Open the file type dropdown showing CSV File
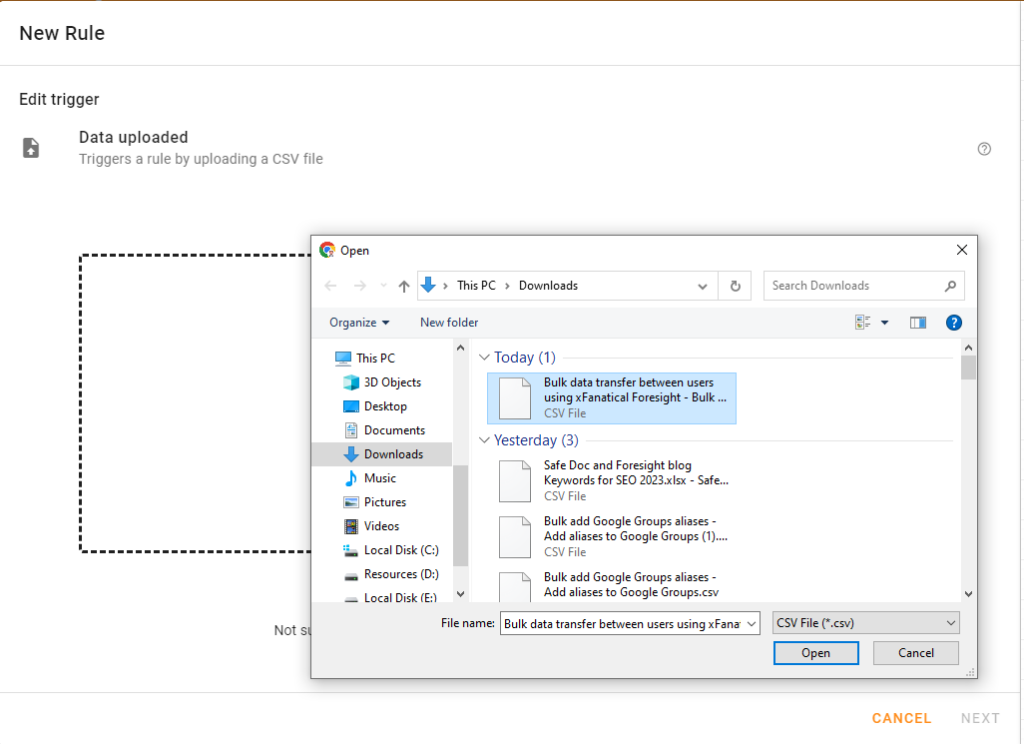The image size is (1024, 744). (864, 622)
